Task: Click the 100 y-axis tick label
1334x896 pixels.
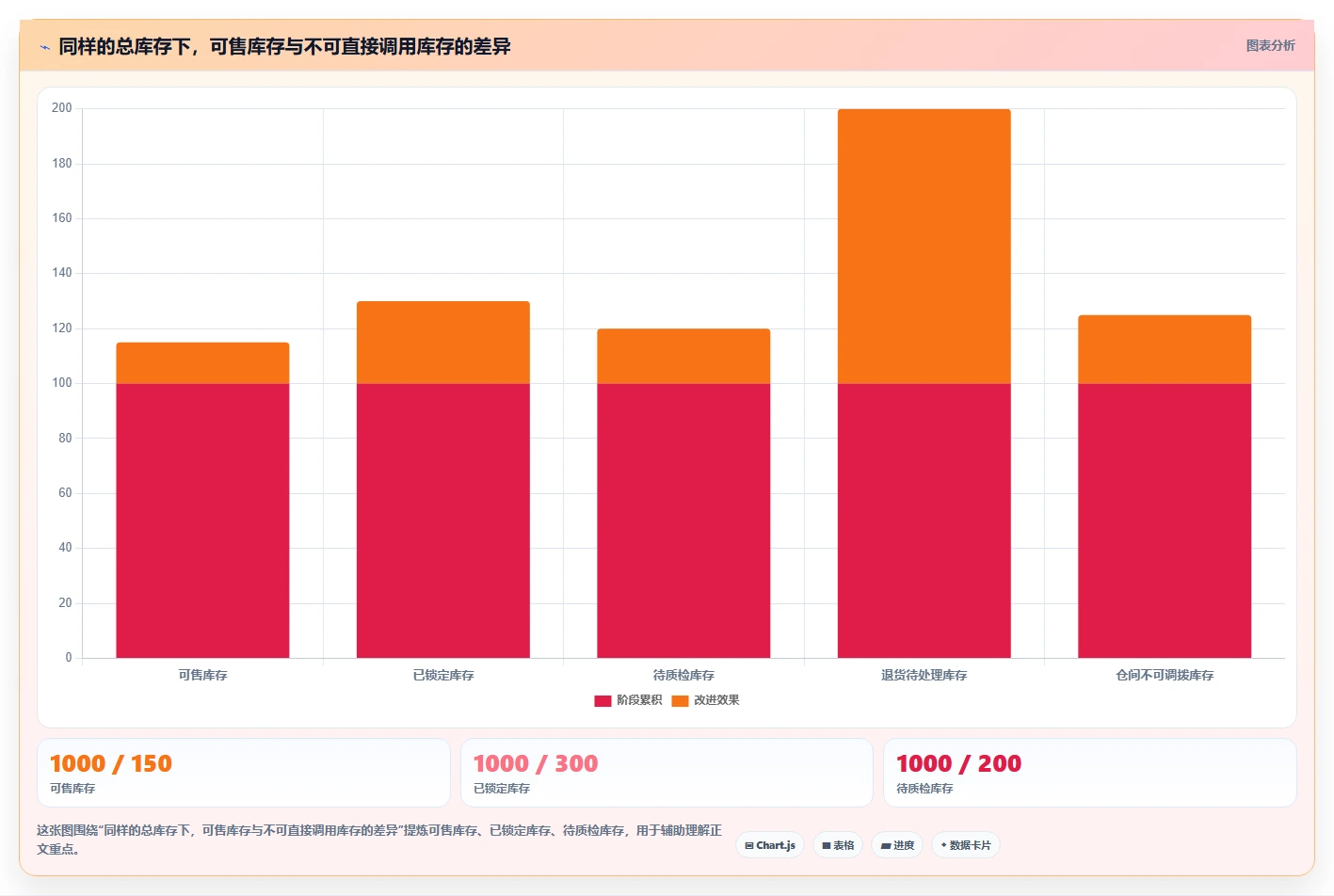Action: (x=62, y=383)
